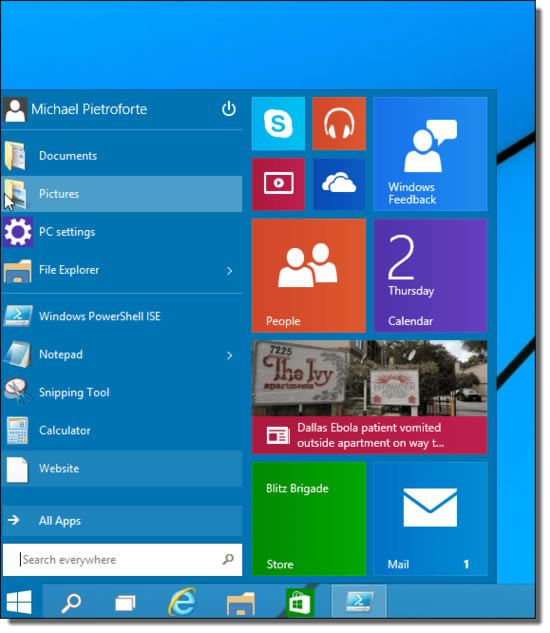Open the Skype tile
This screenshot has height=633, width=550.
tap(278, 123)
